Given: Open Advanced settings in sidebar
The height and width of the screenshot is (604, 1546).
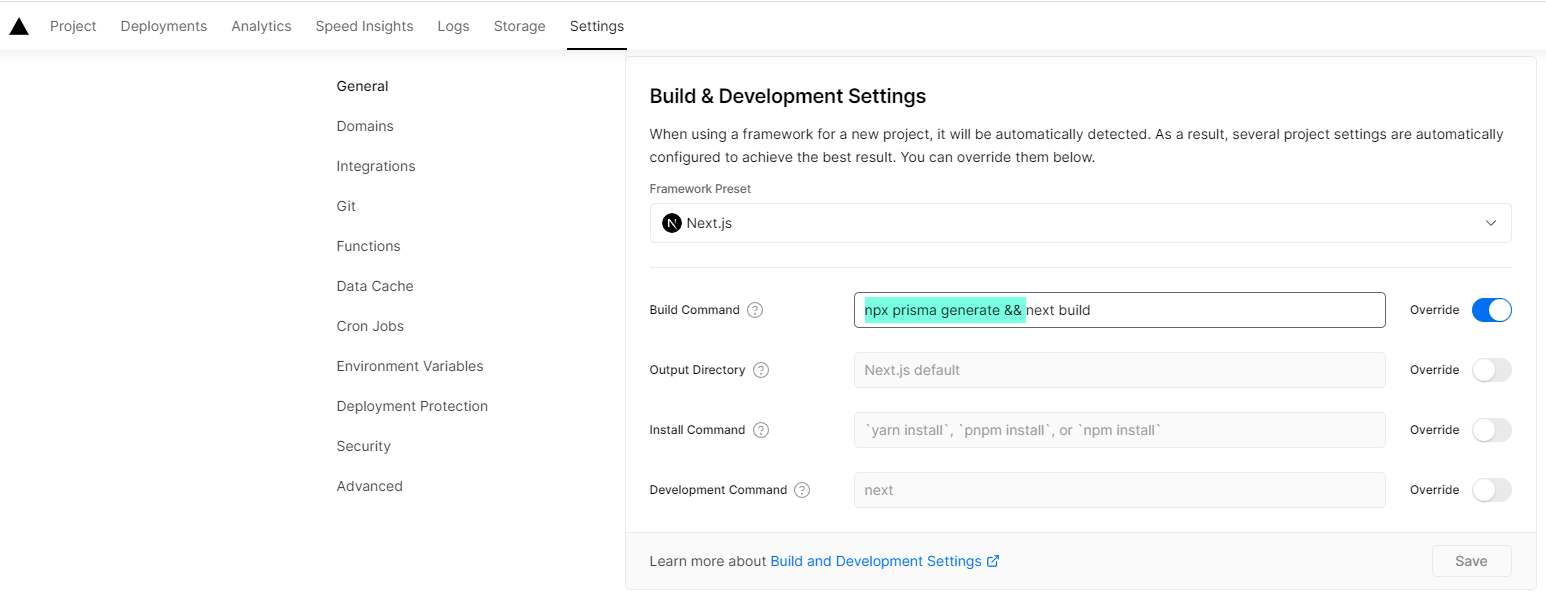Looking at the screenshot, I should tap(370, 486).
